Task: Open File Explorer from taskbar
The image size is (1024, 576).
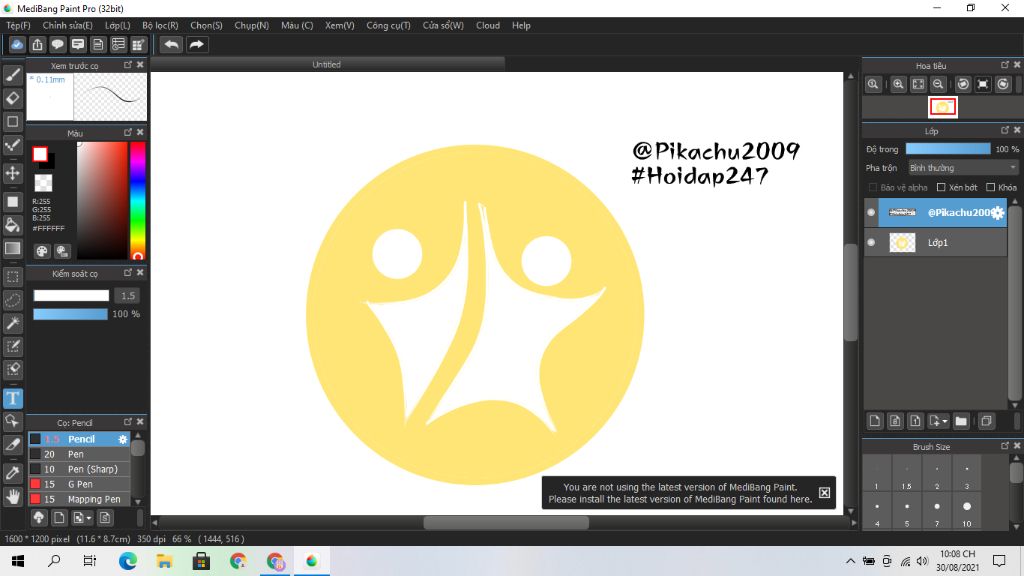Action: coord(165,561)
